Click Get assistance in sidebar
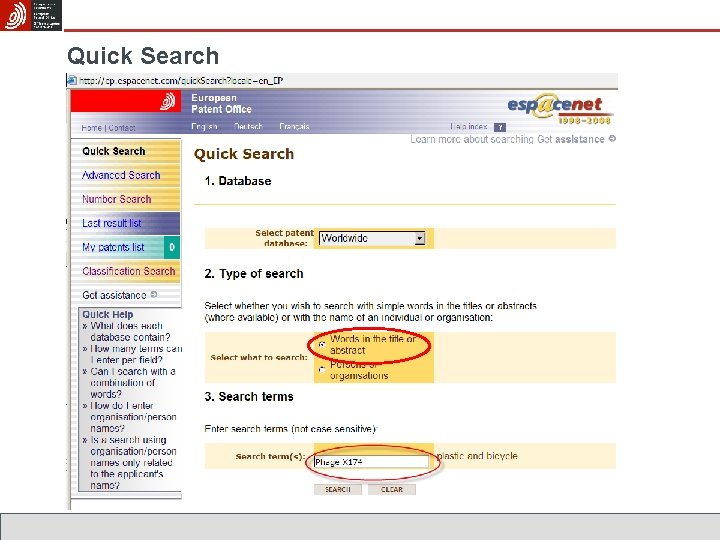Viewport: 720px width, 540px height. (114, 295)
